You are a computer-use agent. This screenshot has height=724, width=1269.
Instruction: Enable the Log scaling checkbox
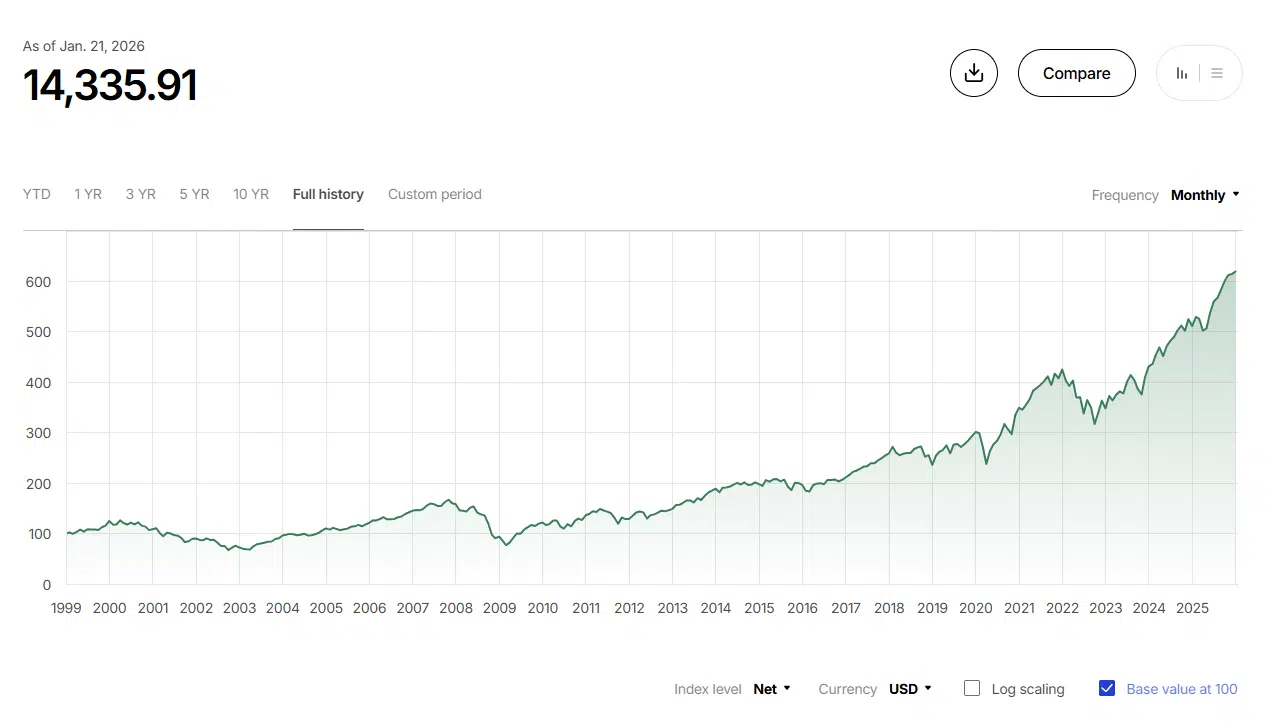(x=972, y=688)
